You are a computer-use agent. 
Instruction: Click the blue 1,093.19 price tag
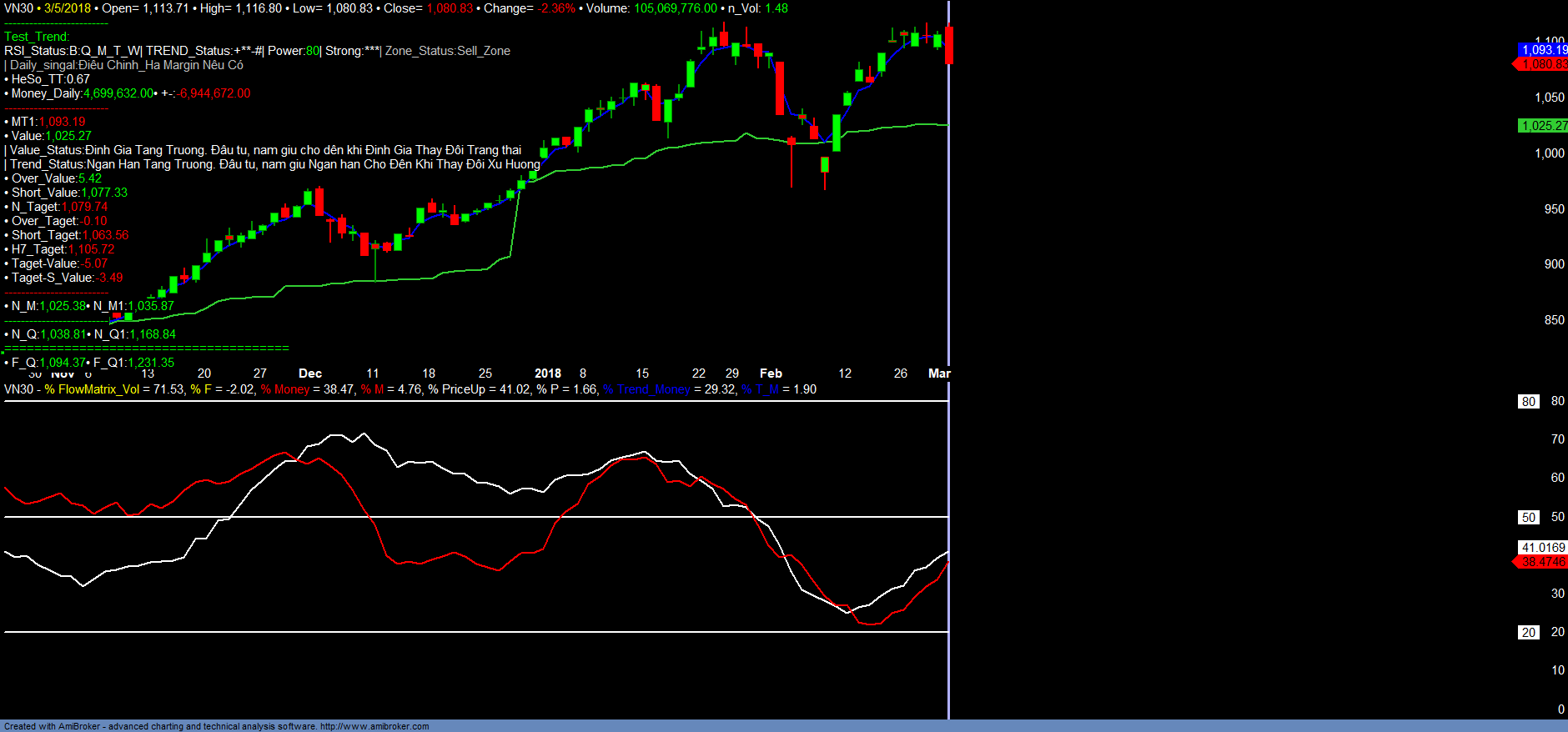click(x=1544, y=50)
